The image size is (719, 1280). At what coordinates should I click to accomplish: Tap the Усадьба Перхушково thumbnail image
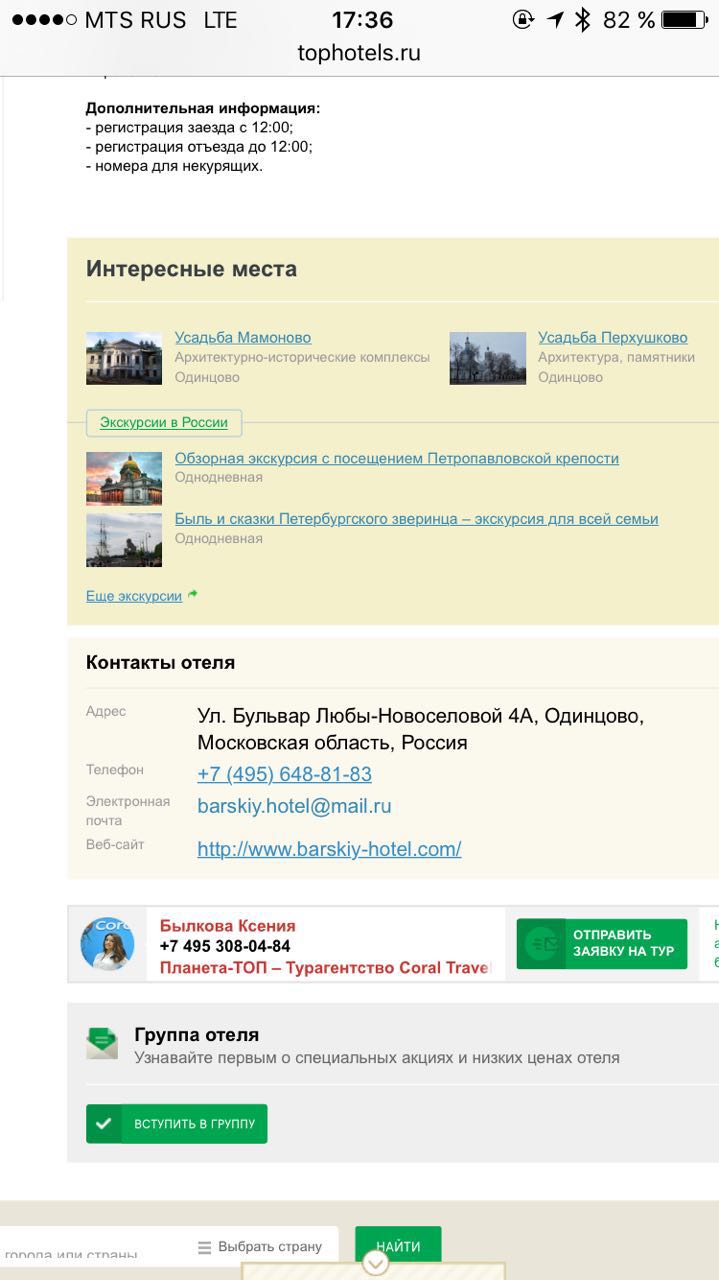pos(487,358)
